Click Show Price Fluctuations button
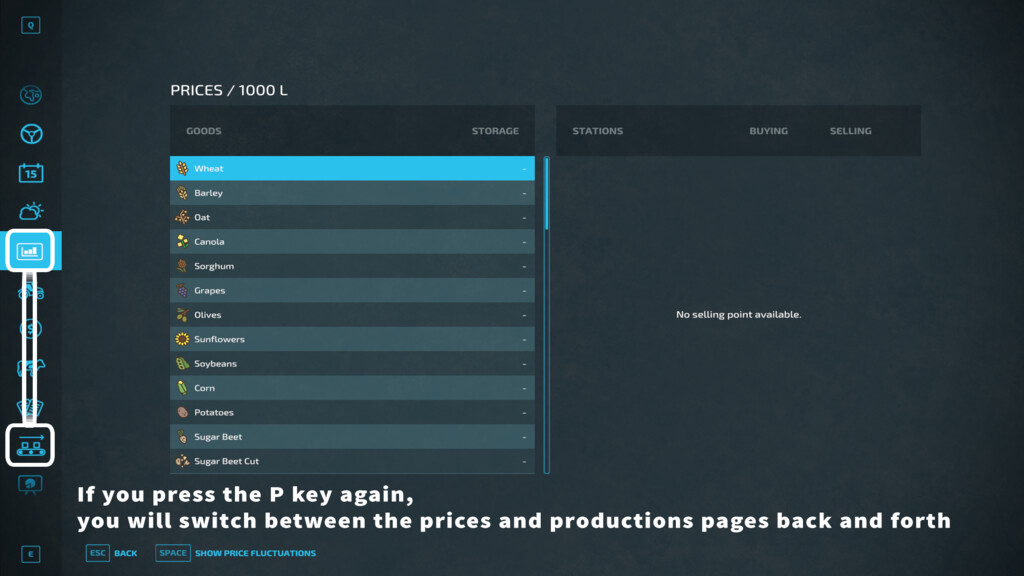The width and height of the screenshot is (1024, 576). click(236, 553)
